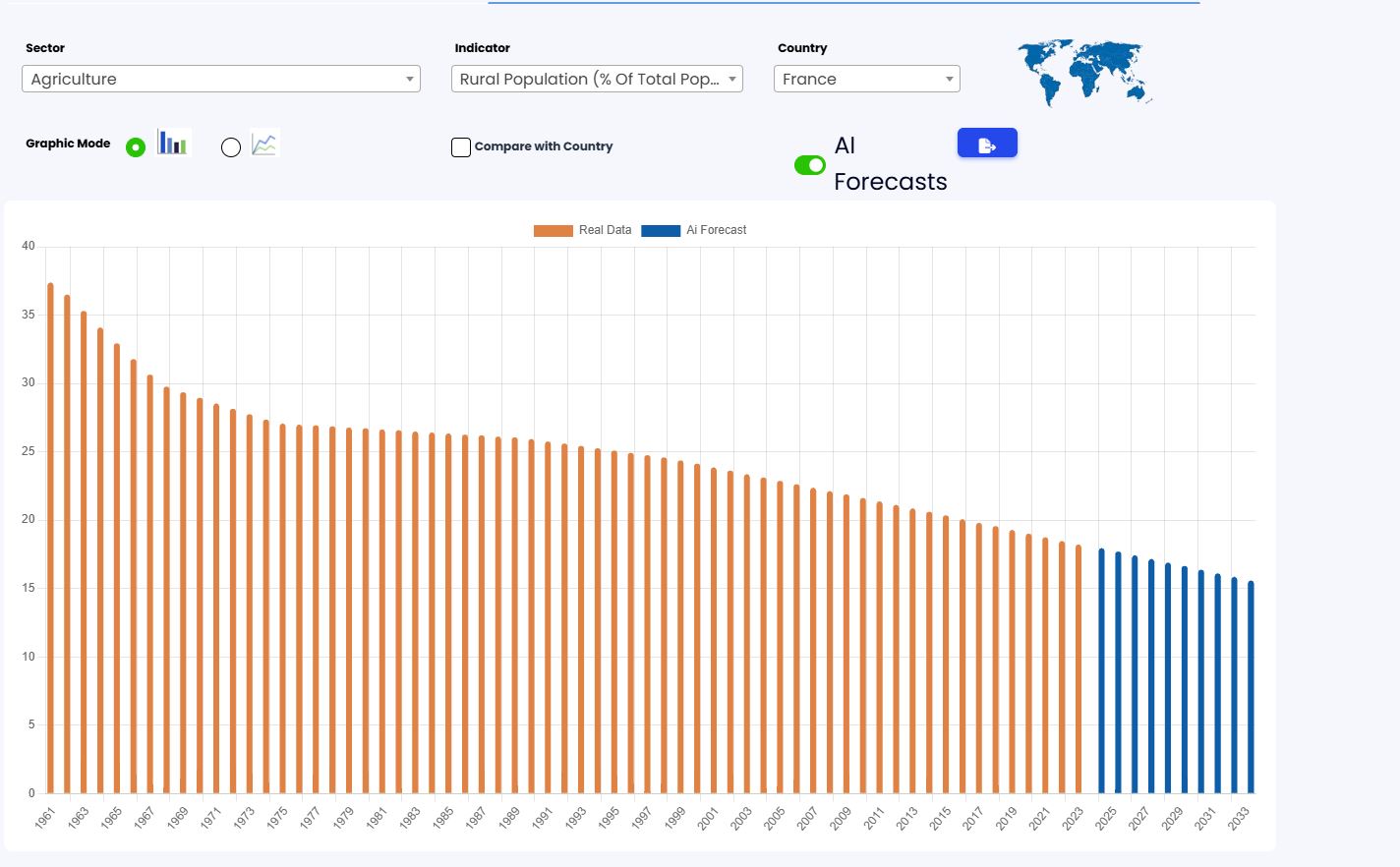Click the Ai Forecast legend label
Screen dimensions: 1400x867
[716, 230]
